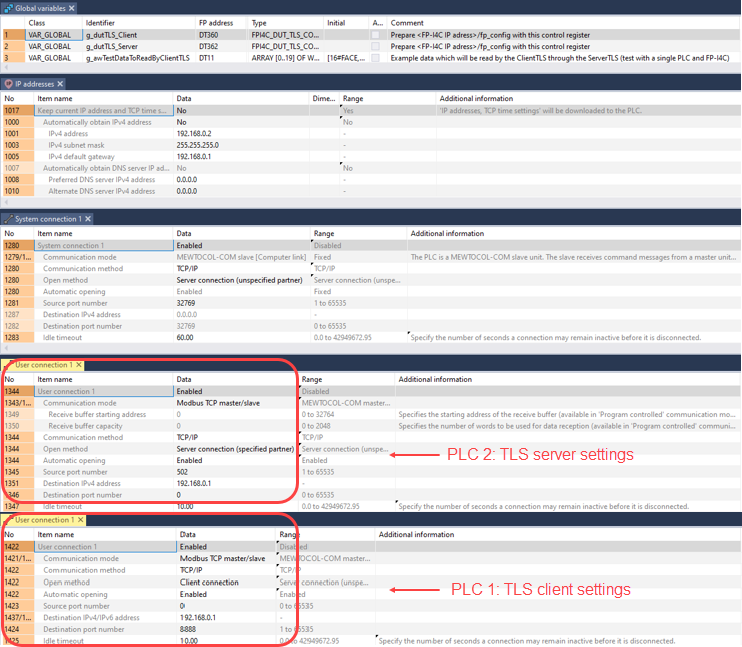The height and width of the screenshot is (647, 742).
Task: Select the ARRAY [0..19] OF W... type cell
Action: 285,58
